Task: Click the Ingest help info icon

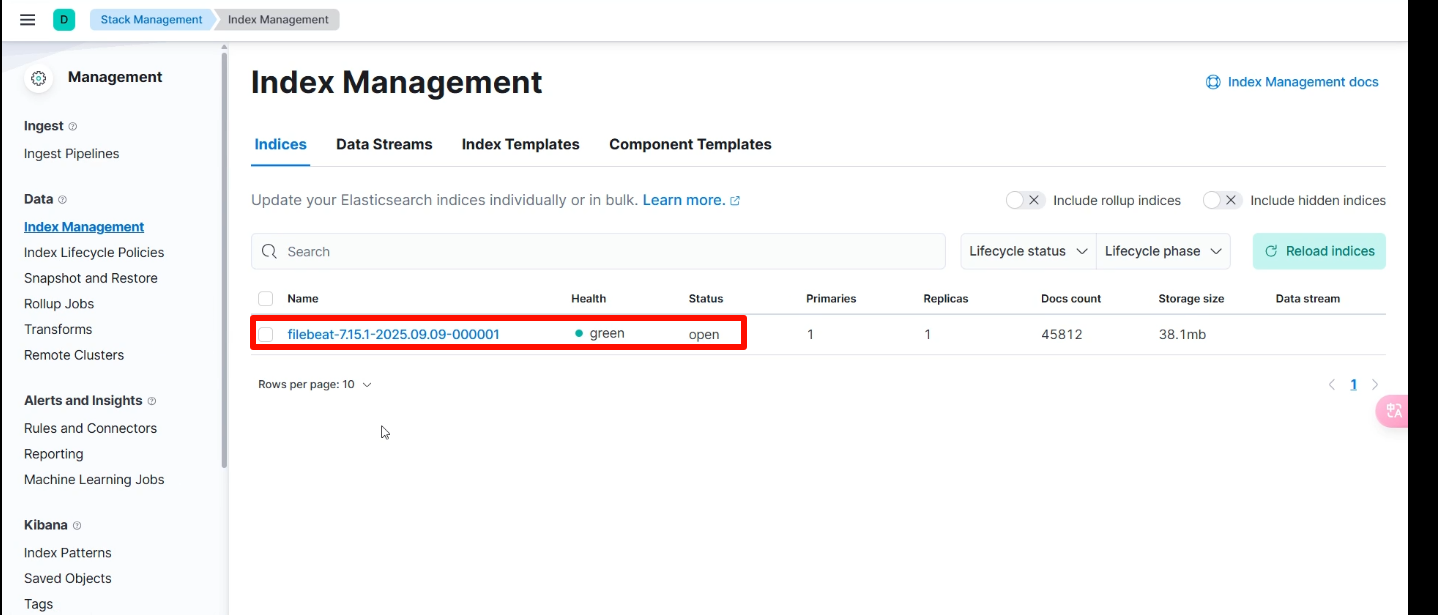Action: tap(73, 127)
